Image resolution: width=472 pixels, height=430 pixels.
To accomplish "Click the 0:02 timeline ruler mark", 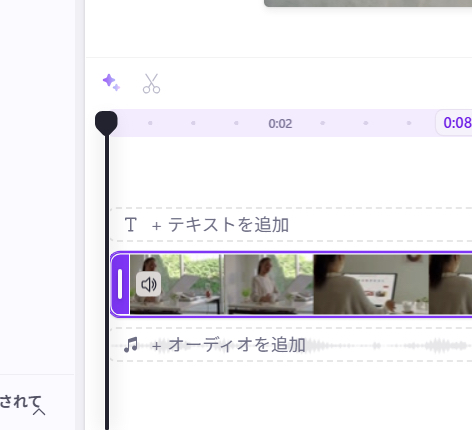I will click(280, 124).
